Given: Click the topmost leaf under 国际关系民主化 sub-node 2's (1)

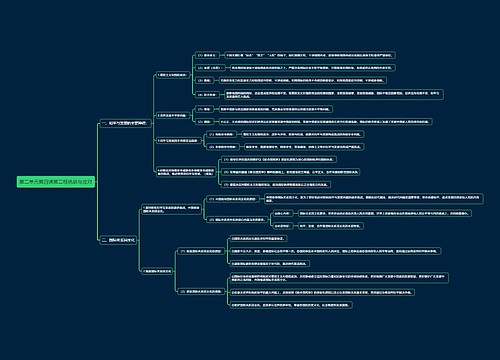Looking at the screenshot, I should coord(258,239).
